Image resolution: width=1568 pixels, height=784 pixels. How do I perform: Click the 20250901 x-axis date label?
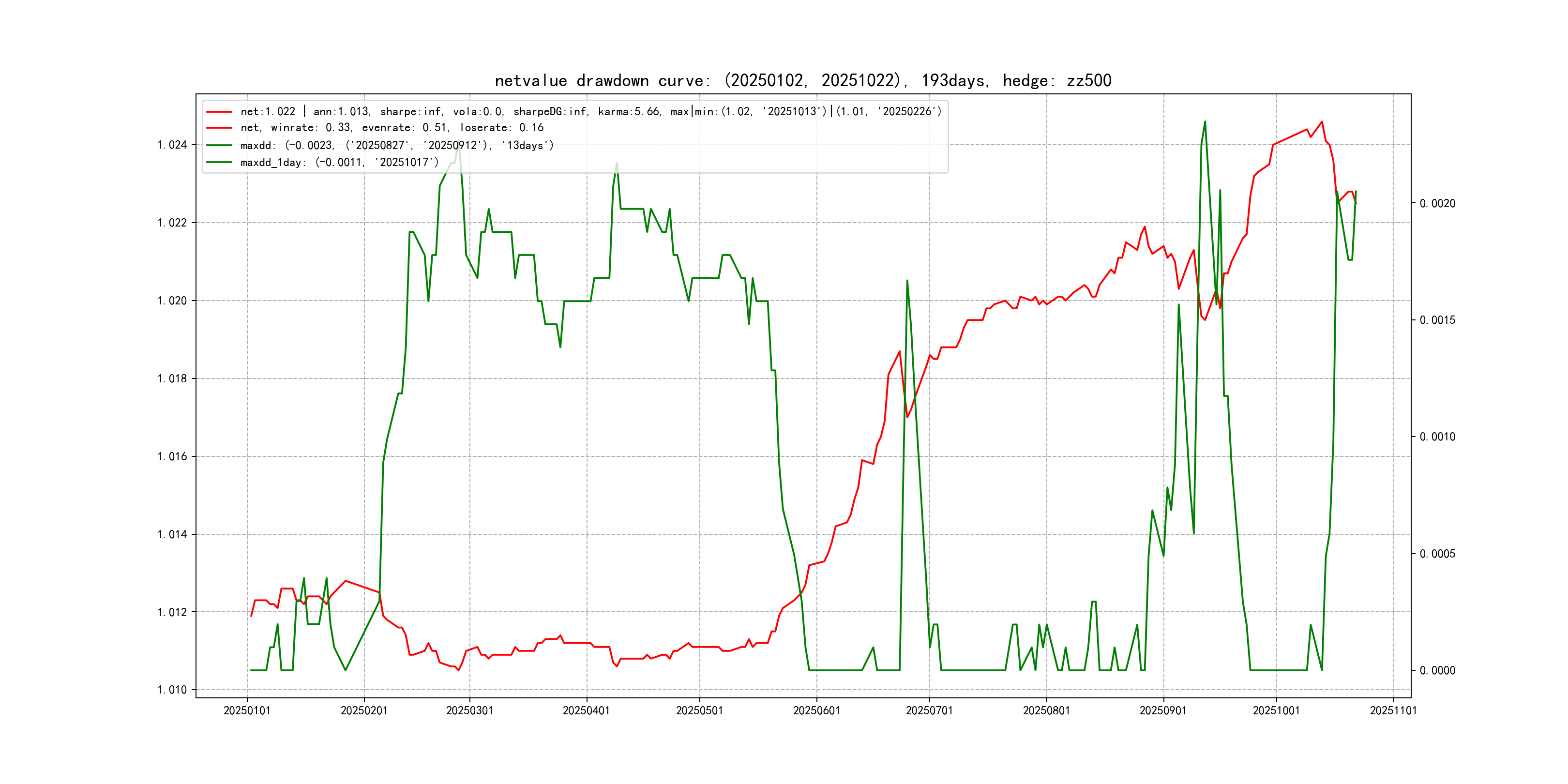click(x=1163, y=710)
